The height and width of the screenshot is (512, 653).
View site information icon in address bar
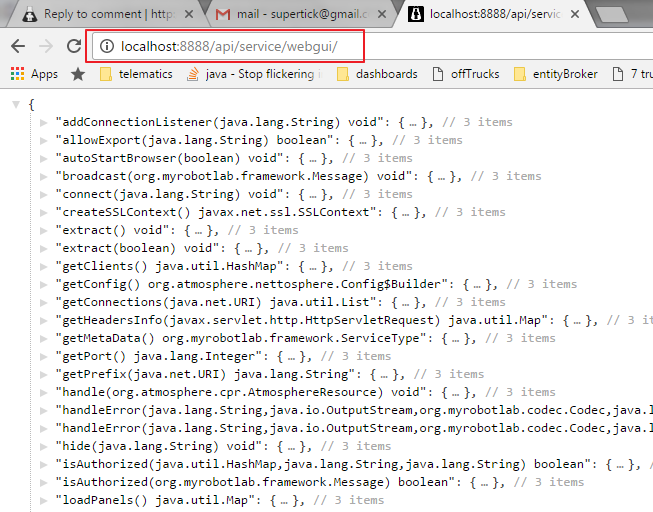click(x=107, y=46)
